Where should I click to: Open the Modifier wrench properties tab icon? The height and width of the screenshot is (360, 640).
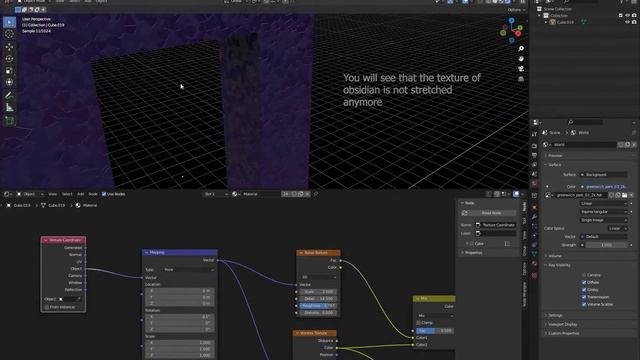pos(534,216)
